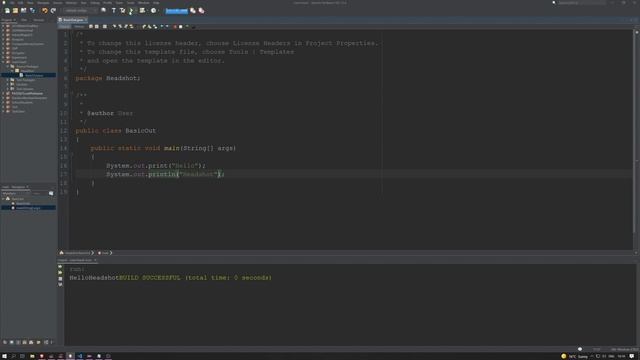Click the green run icon in Output sidebar
640x360 pixels.
tap(60, 272)
